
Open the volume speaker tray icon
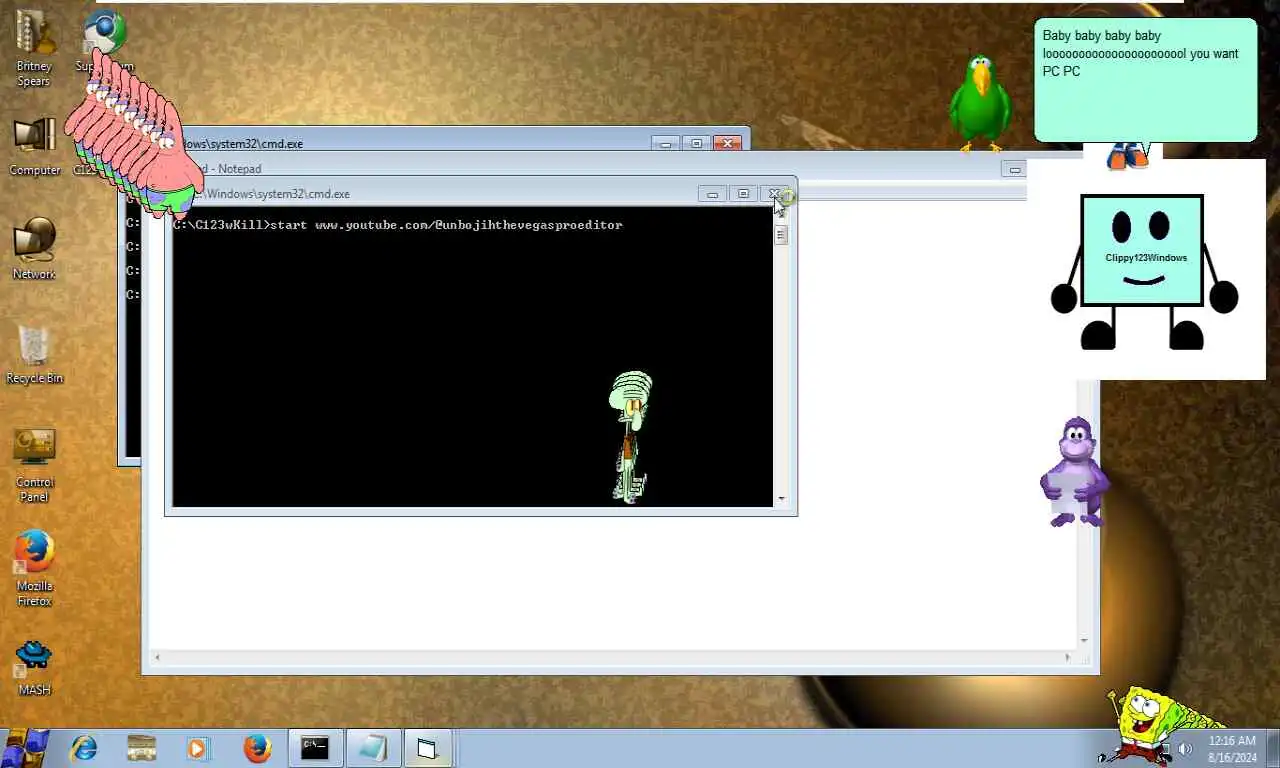tap(1186, 748)
